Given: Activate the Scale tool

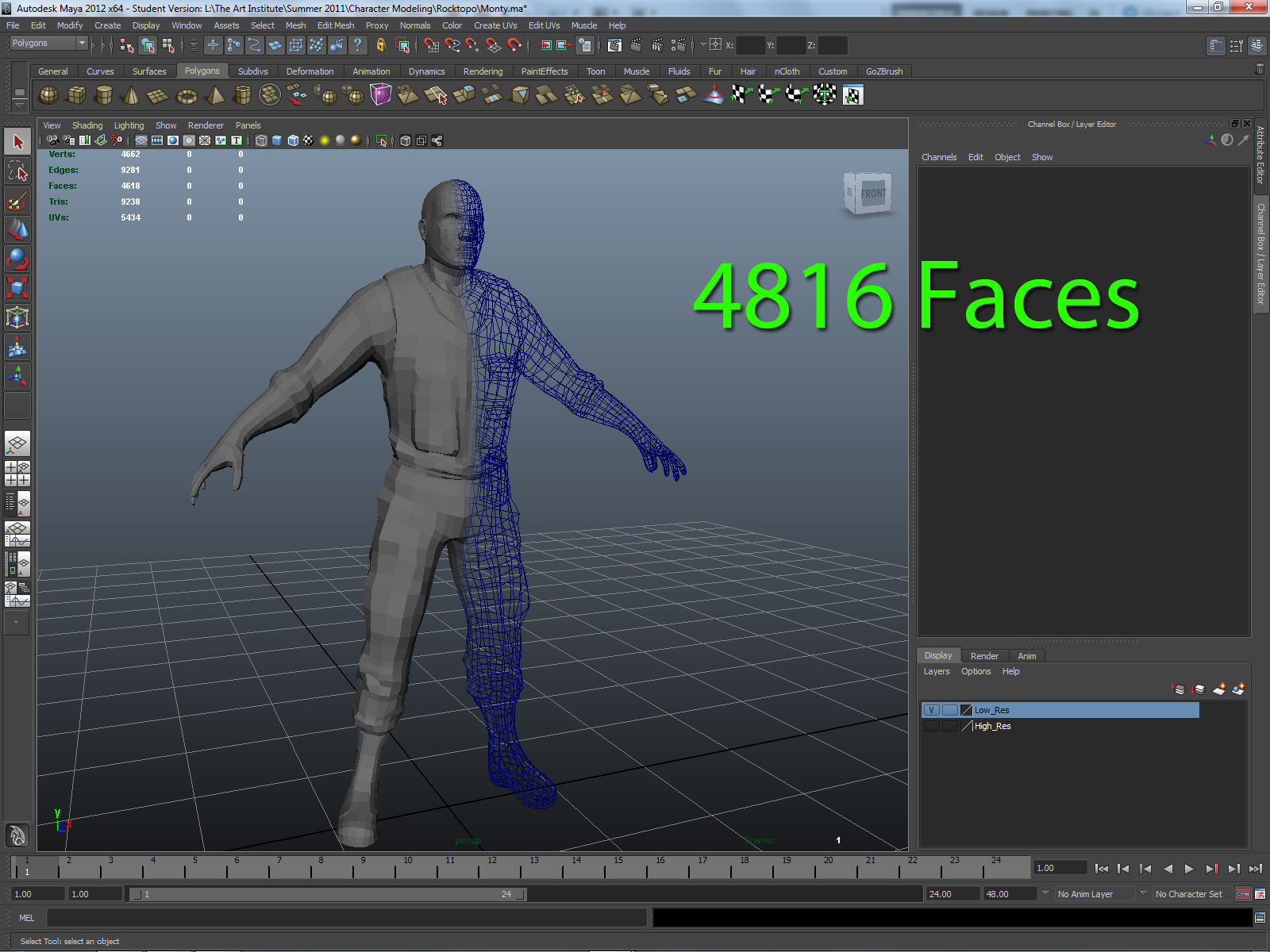Looking at the screenshot, I should [17, 288].
